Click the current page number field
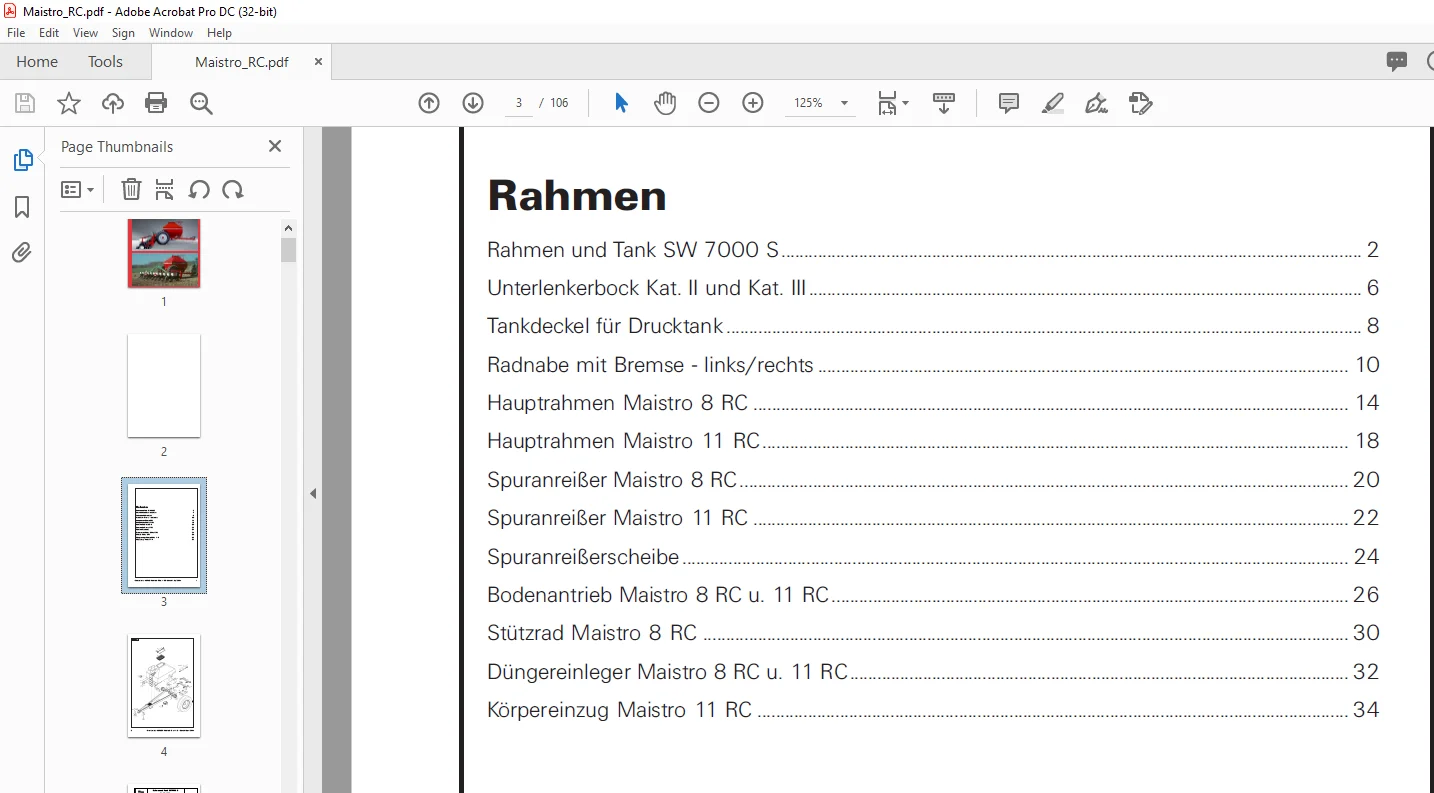 coord(519,103)
